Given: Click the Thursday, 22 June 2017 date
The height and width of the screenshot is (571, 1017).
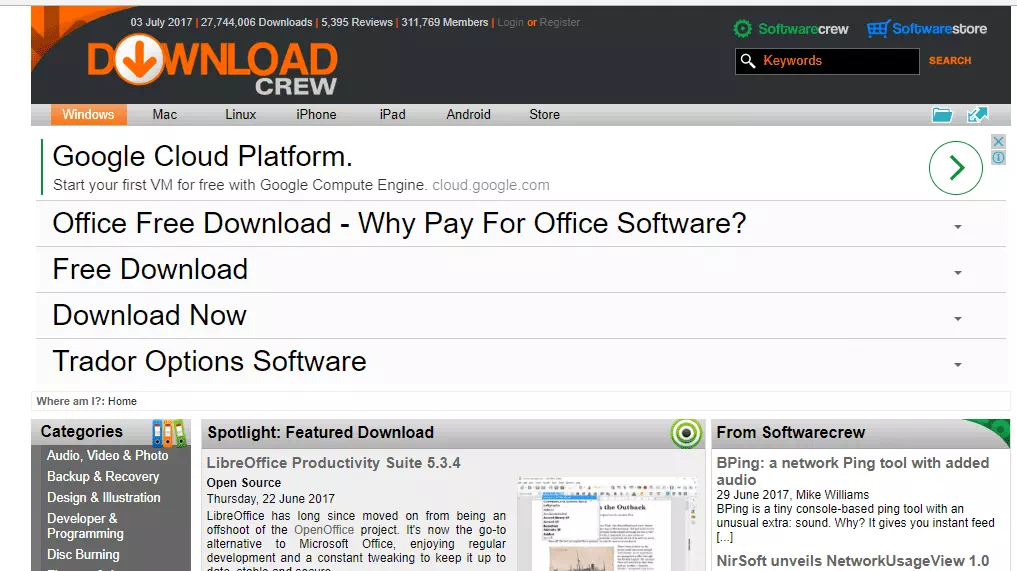Looking at the screenshot, I should pos(270,499).
